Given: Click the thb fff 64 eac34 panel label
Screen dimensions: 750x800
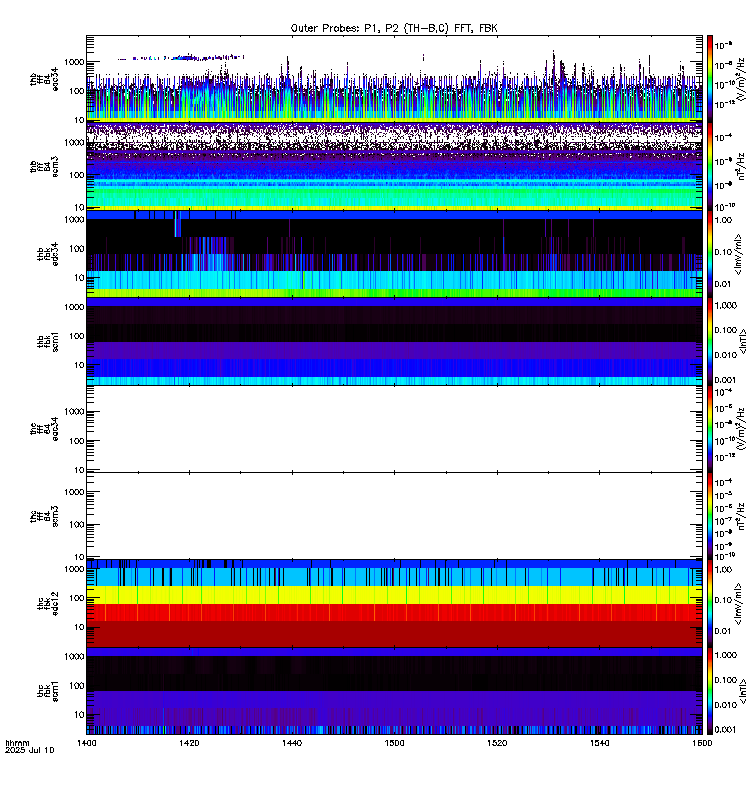Looking at the screenshot, I should click(x=44, y=80).
